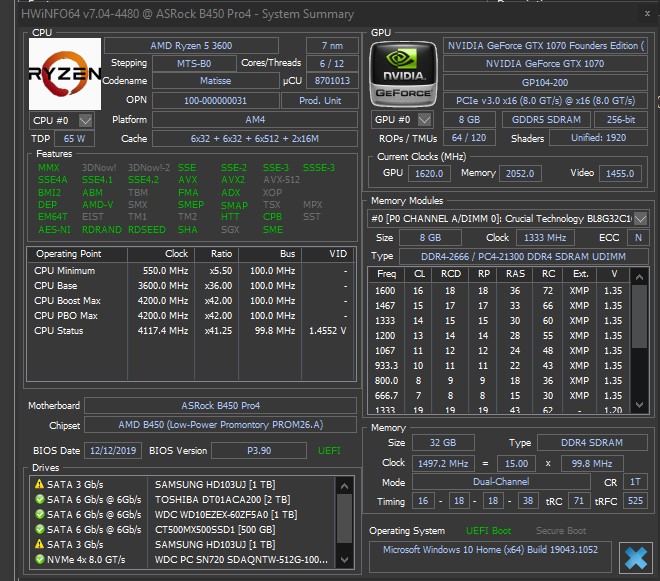
Task: Click the GP104-200 GPU chip field
Action: (x=546, y=83)
